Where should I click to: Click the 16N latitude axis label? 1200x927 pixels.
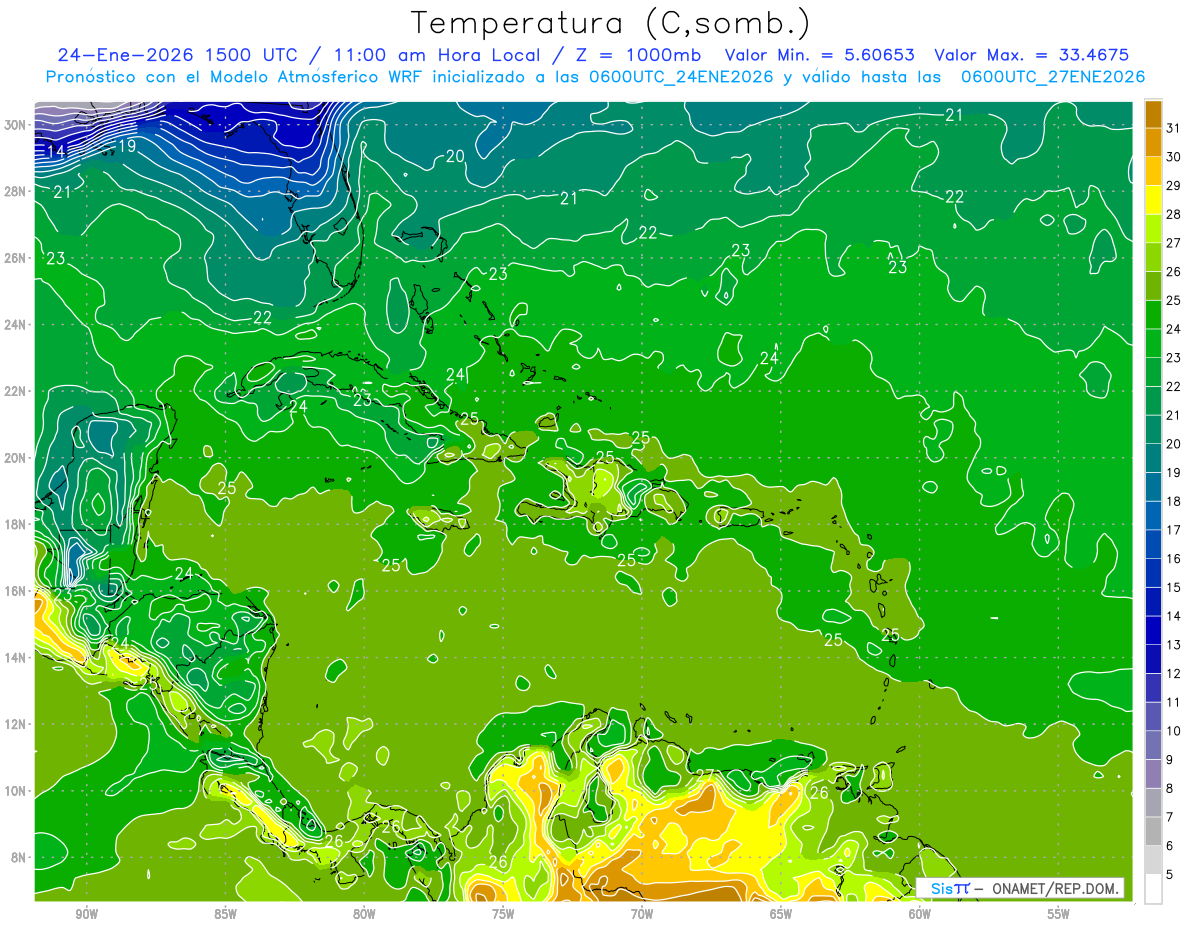pyautogui.click(x=16, y=591)
